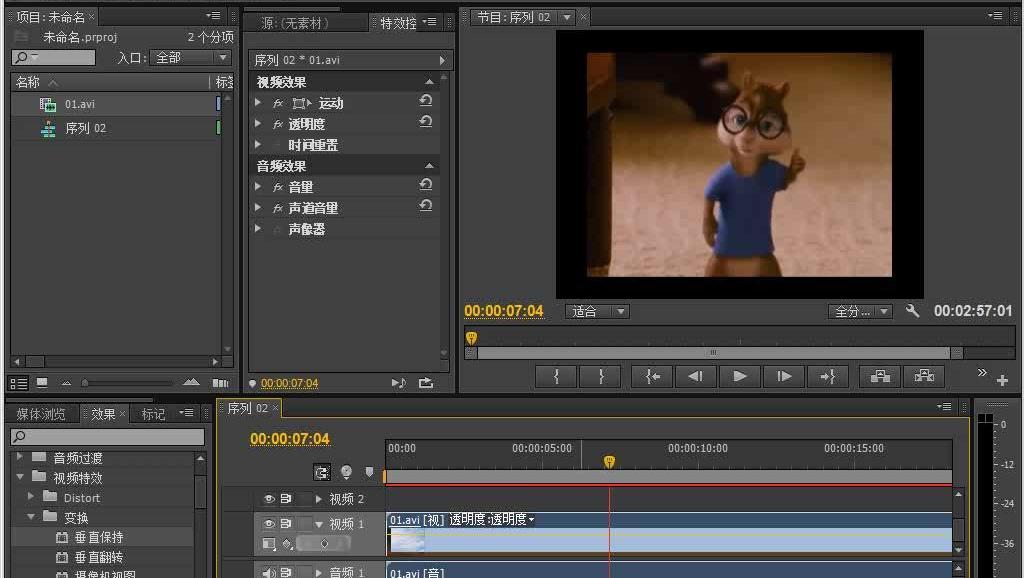Mark out point in program monitor

pyautogui.click(x=600, y=376)
